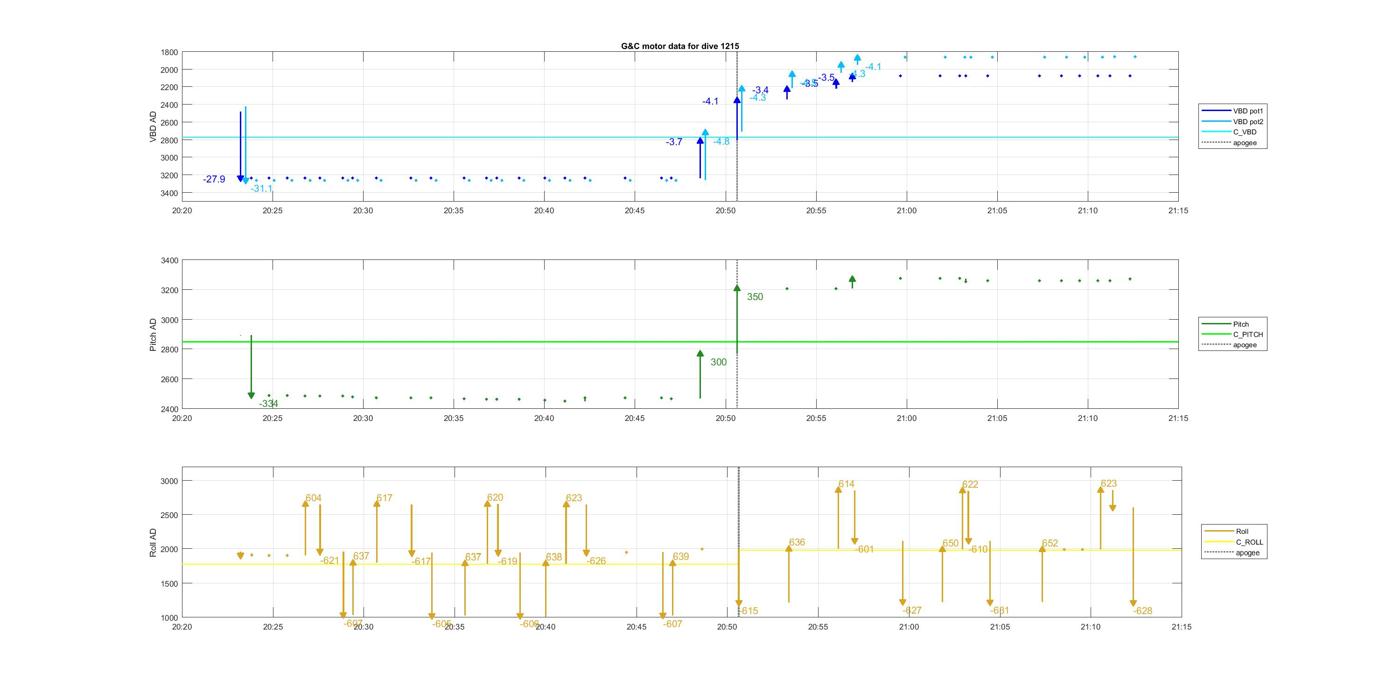Screen dimensions: 1400x693
Task: Click the '21:15' tick under the Roll plot
Action: [1181, 627]
